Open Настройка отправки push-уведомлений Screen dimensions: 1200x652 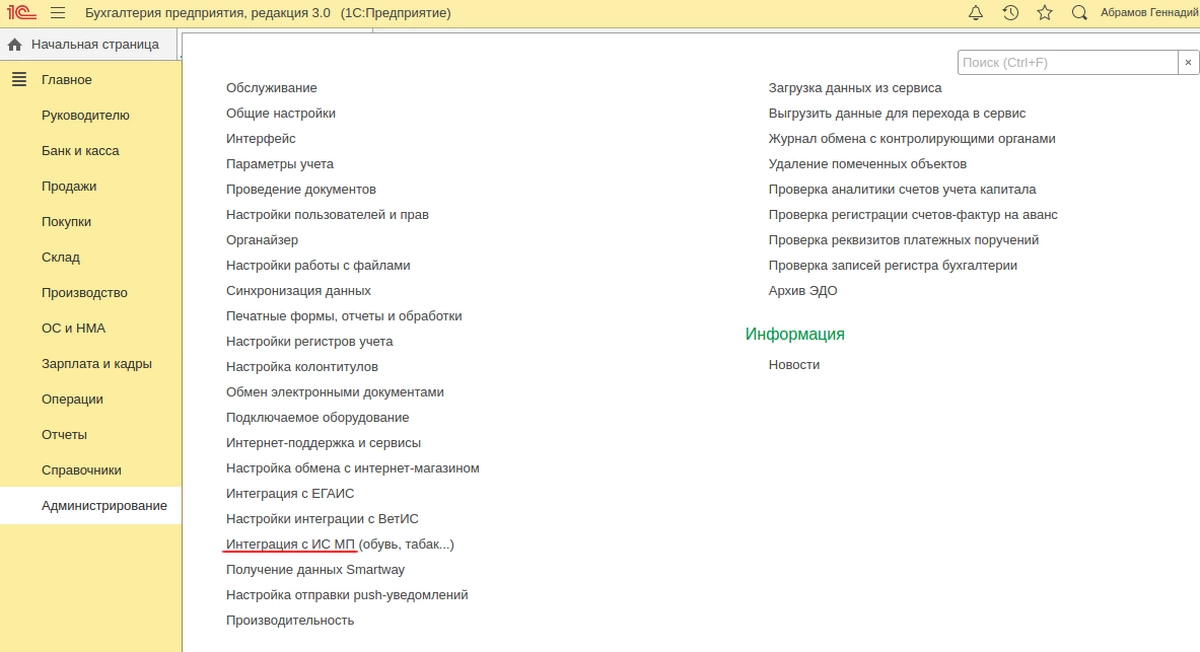347,595
